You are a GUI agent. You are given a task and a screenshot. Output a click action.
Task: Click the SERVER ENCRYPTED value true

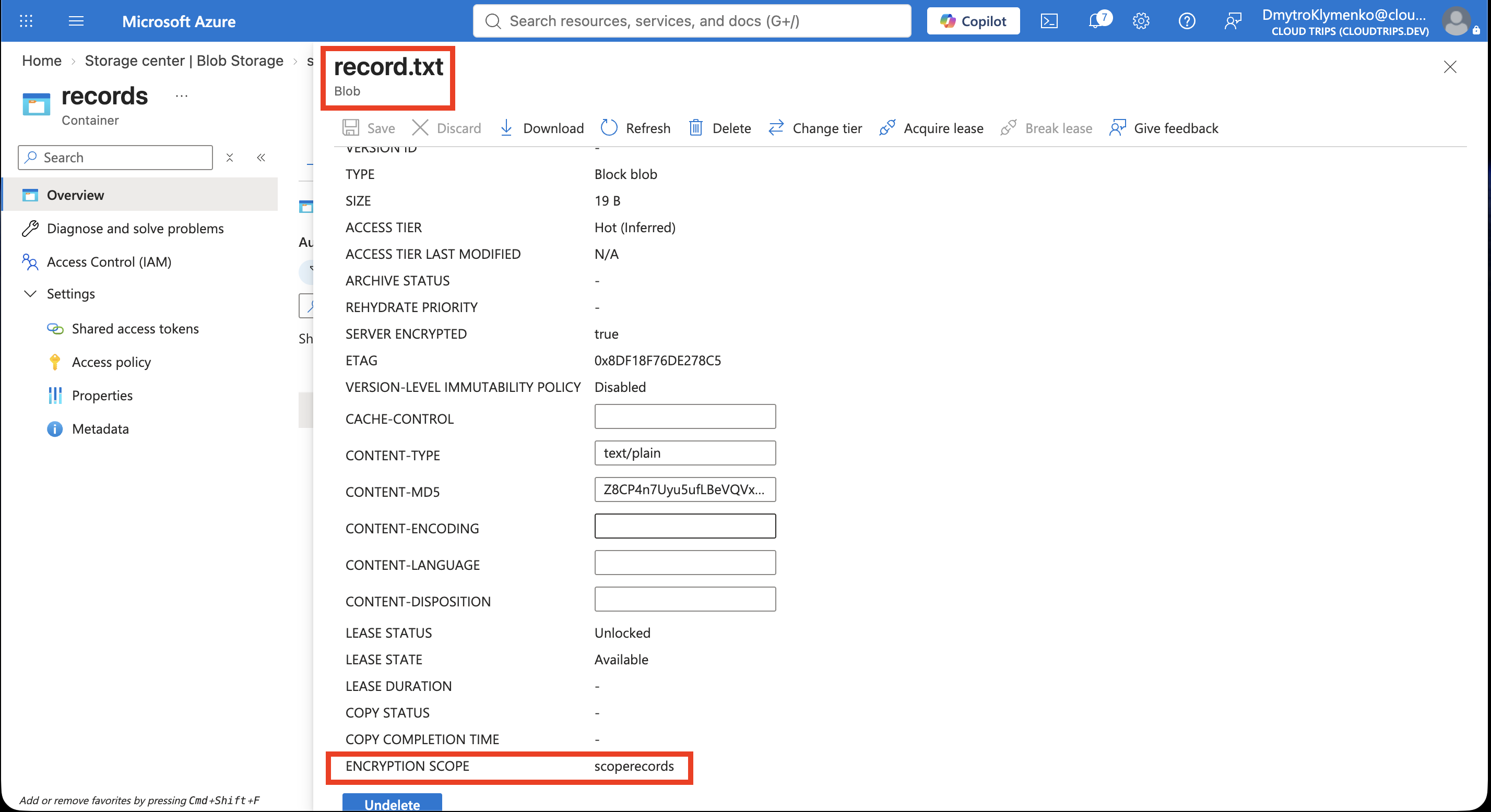pyautogui.click(x=606, y=334)
